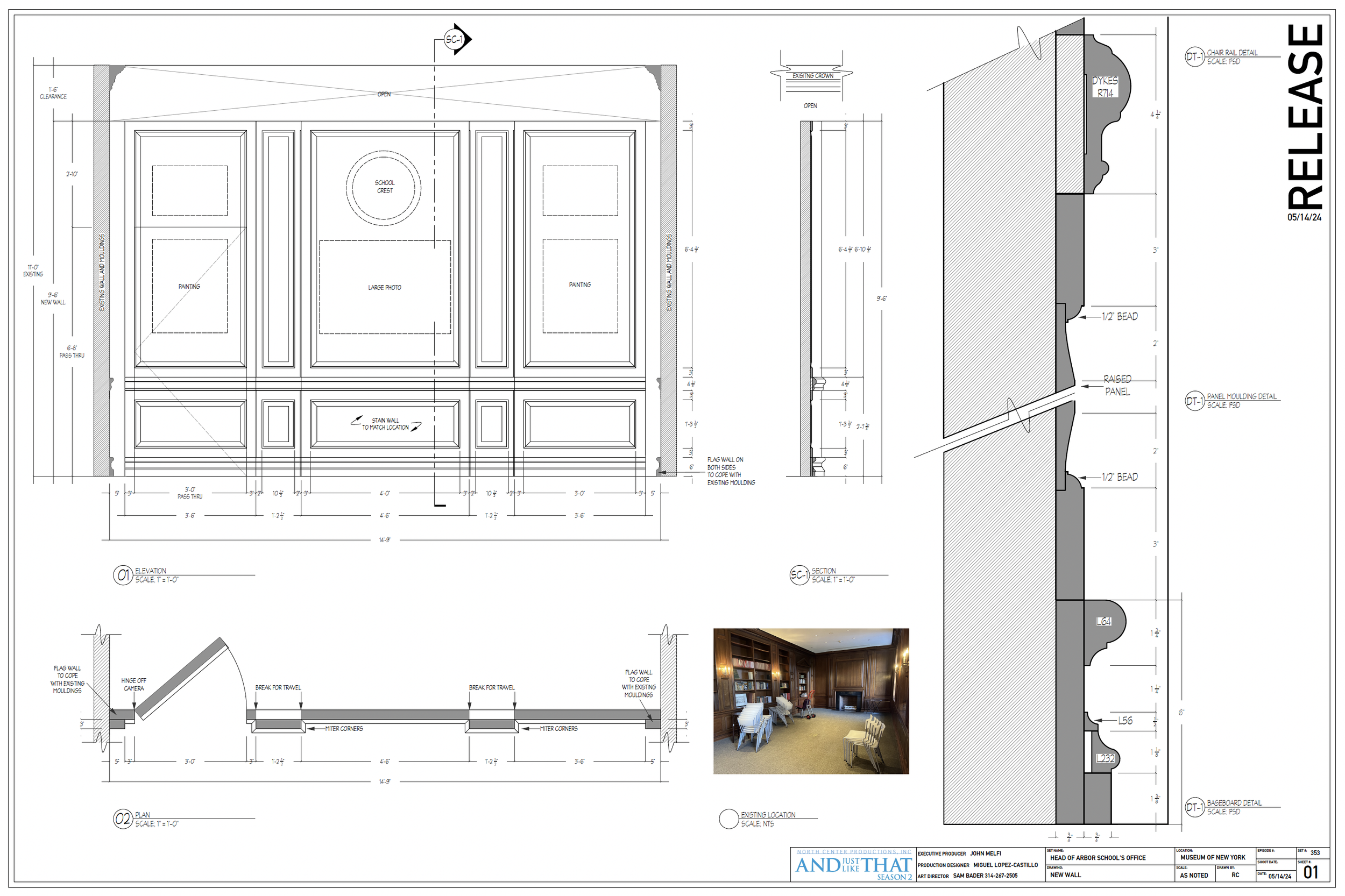Click the Hinge Off Camera note
The image size is (1345, 896).
tap(133, 684)
